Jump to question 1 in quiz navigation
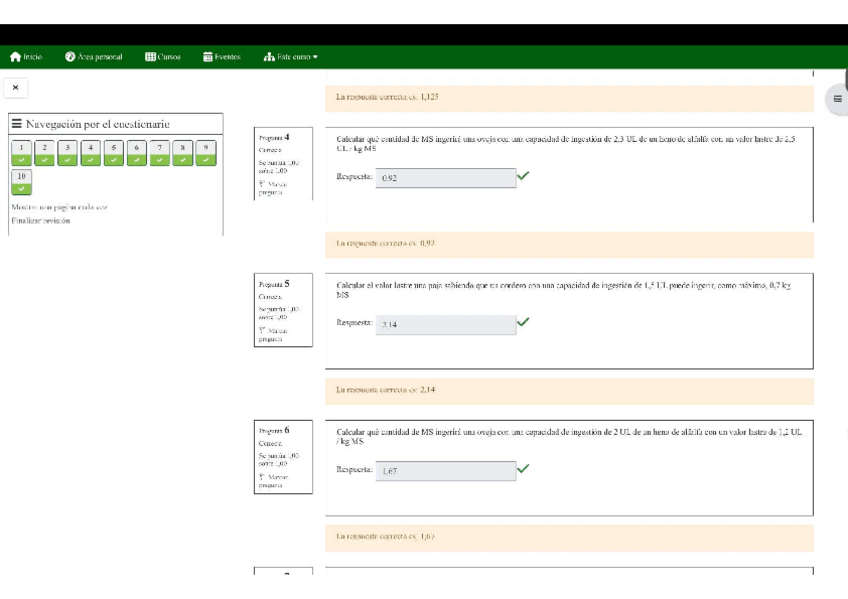The image size is (848, 599). tap(21, 152)
